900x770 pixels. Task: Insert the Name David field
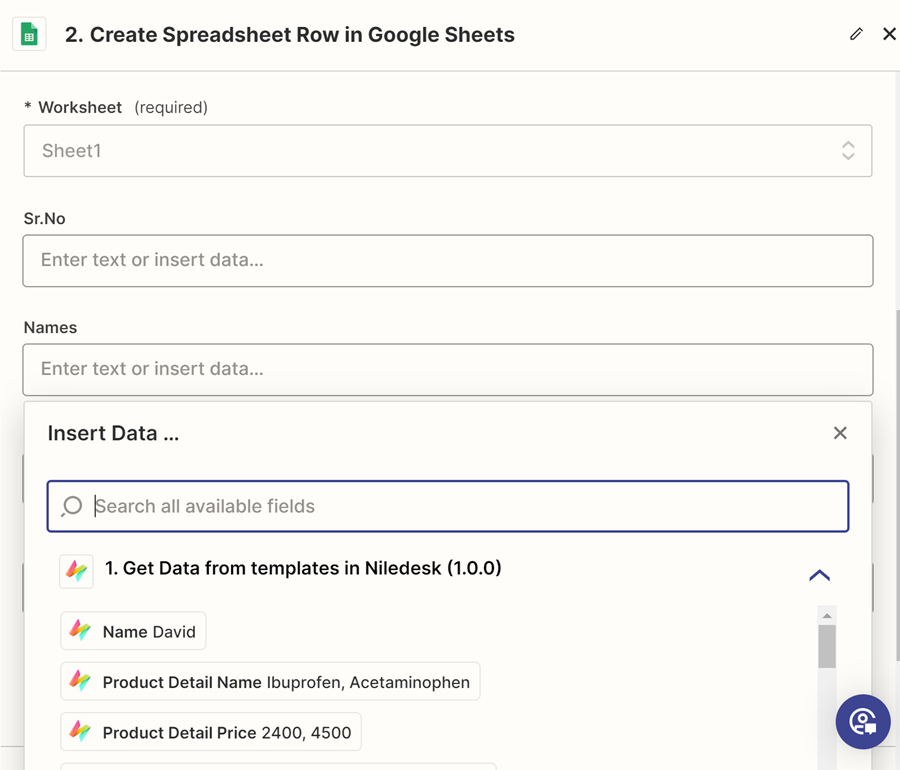click(x=132, y=630)
